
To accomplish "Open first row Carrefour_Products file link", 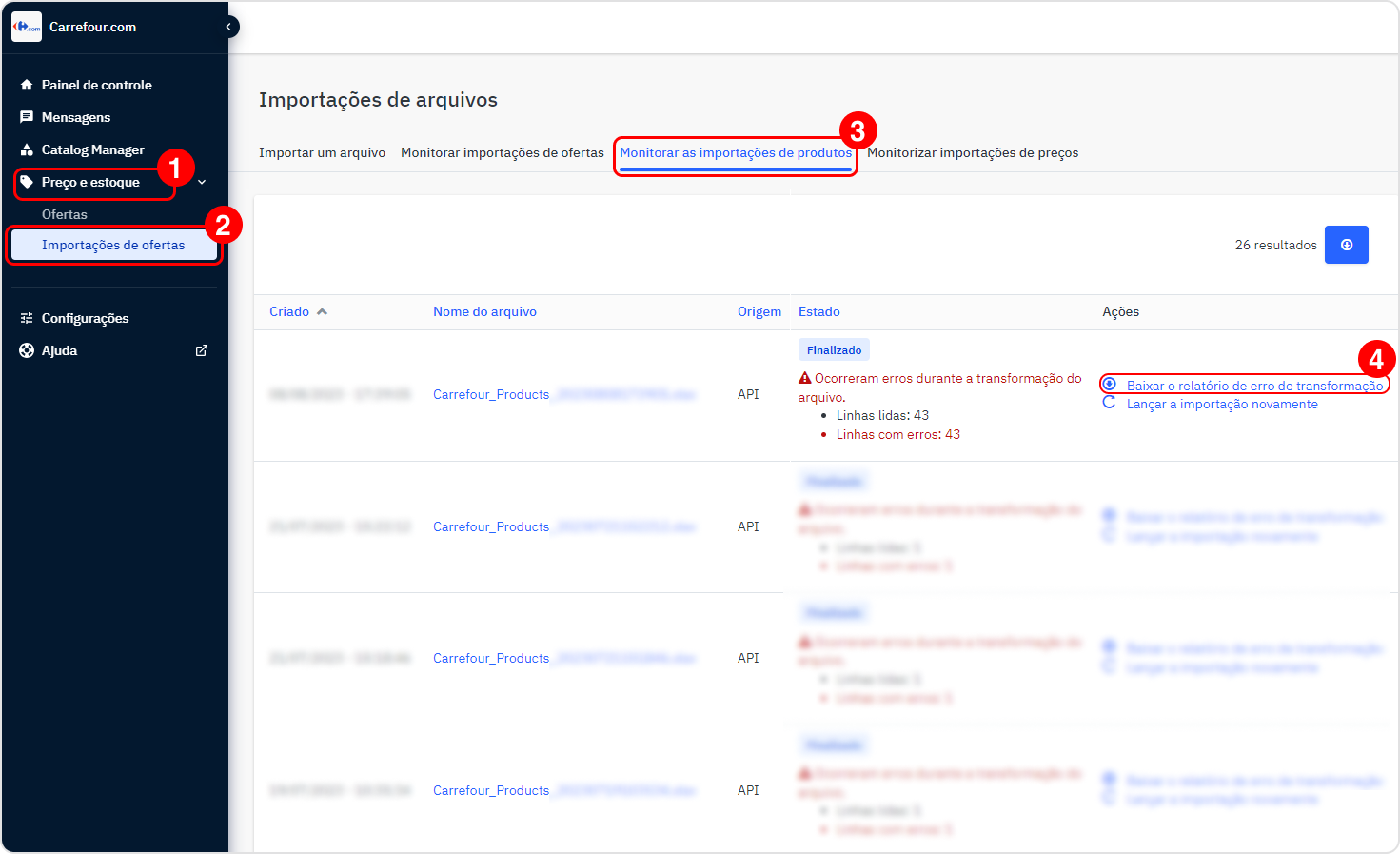I will pos(564,394).
